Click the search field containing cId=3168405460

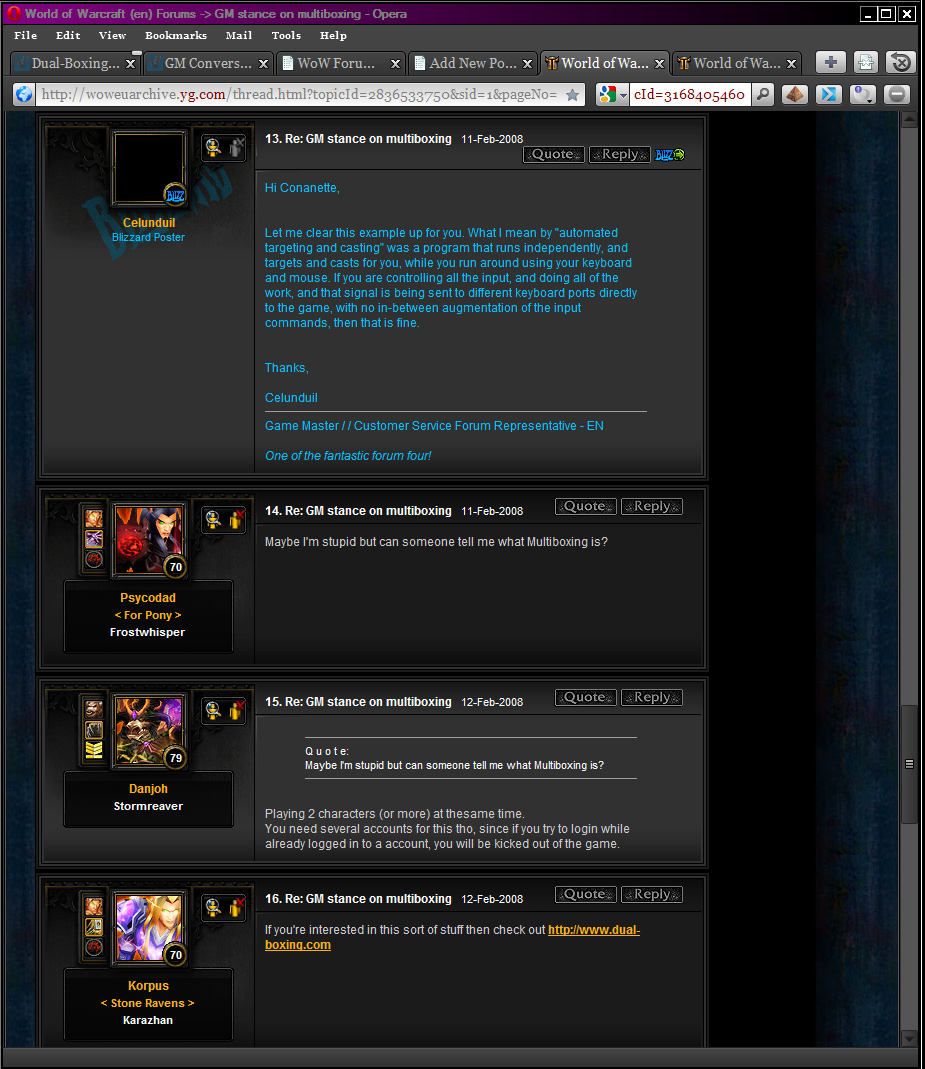pyautogui.click(x=689, y=94)
